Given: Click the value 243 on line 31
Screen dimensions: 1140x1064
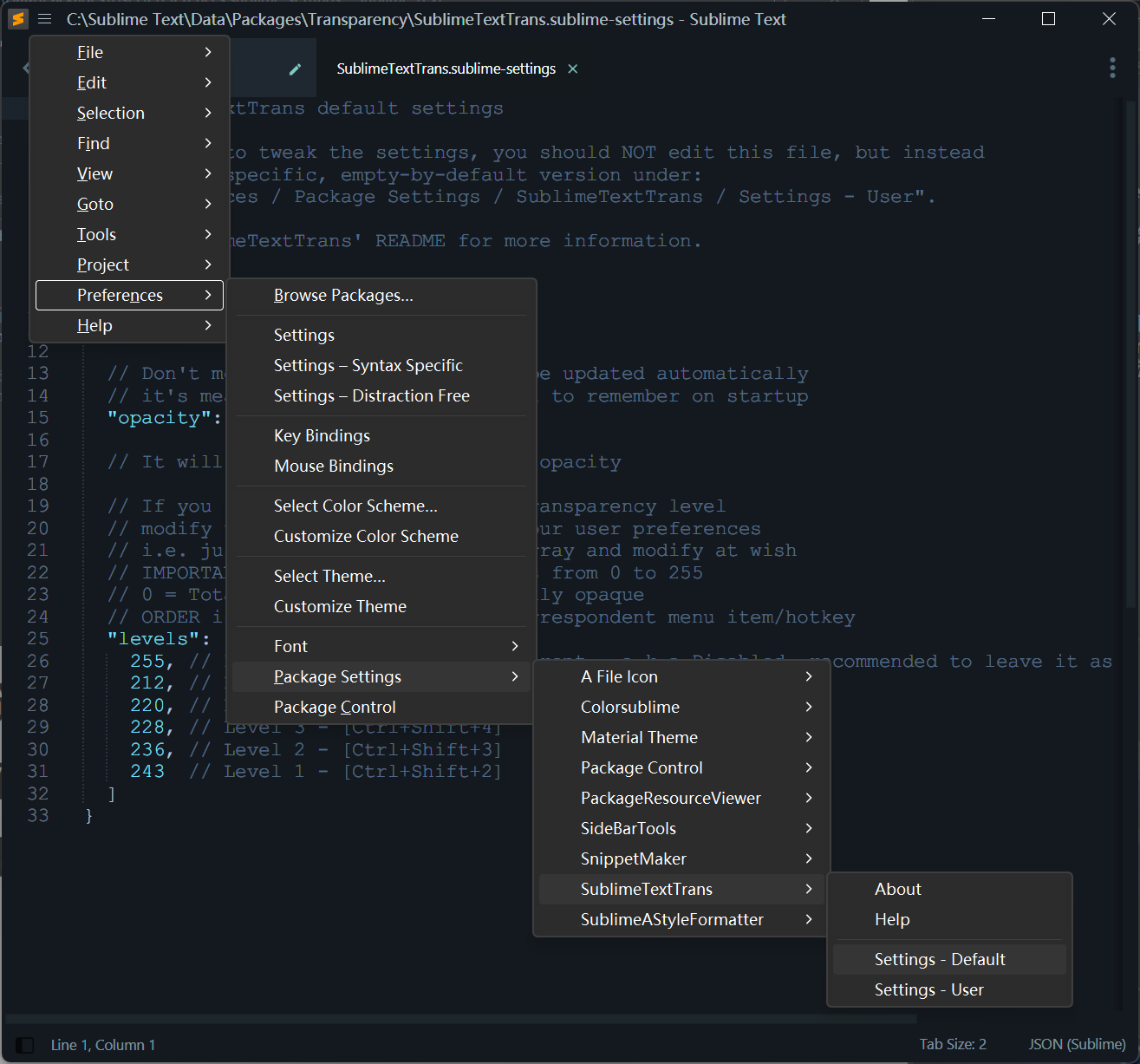Looking at the screenshot, I should tap(147, 771).
